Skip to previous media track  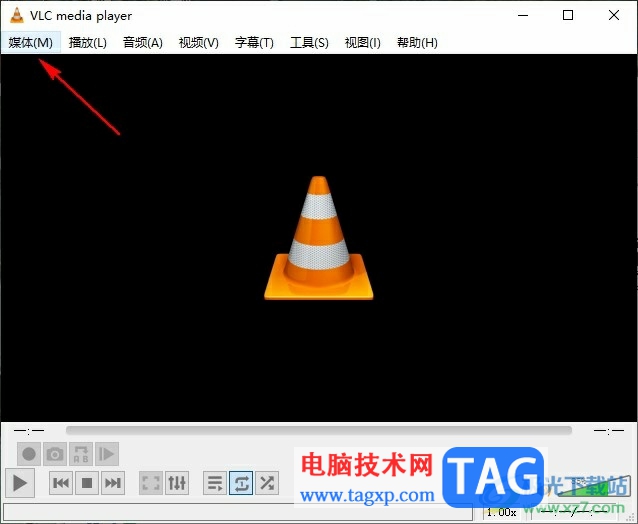(61, 483)
